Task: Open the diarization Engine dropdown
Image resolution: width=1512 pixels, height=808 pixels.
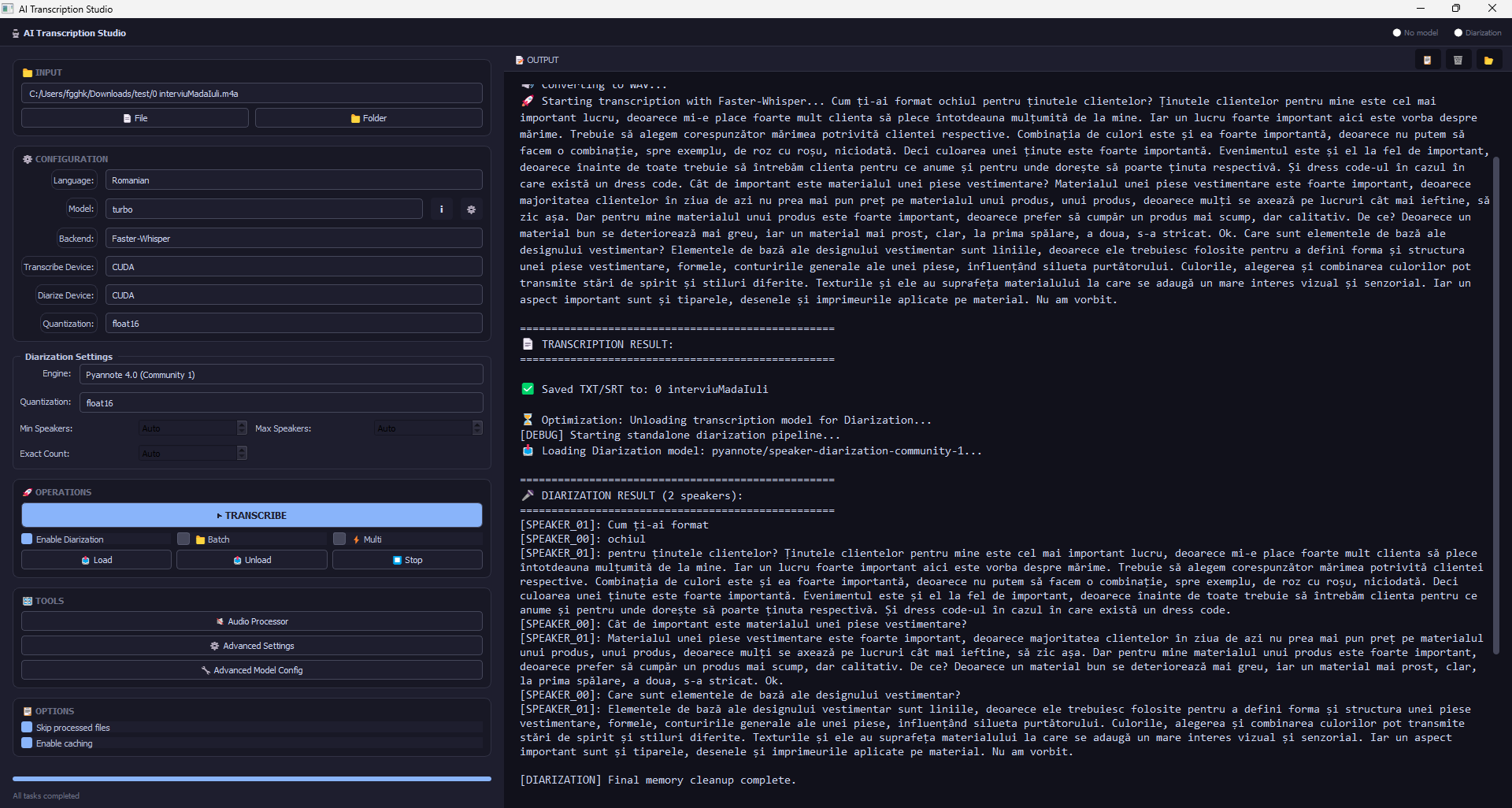Action: pyautogui.click(x=281, y=375)
